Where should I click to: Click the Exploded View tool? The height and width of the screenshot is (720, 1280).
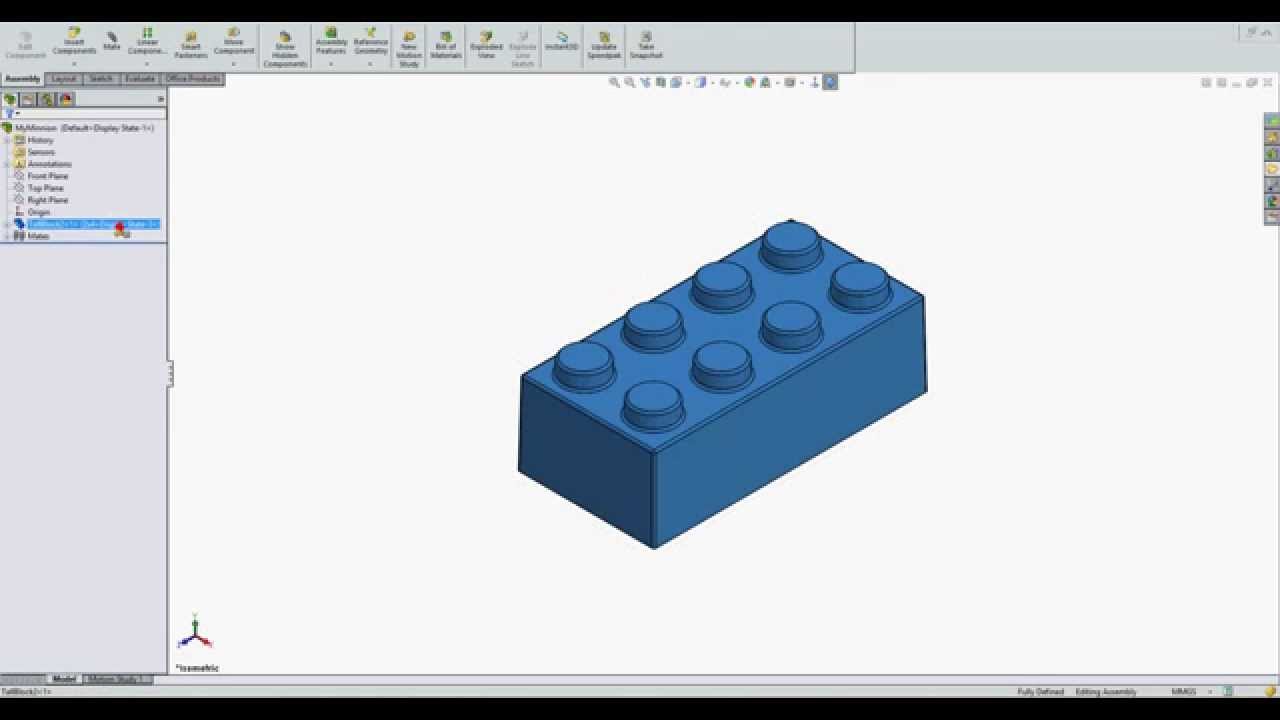486,46
